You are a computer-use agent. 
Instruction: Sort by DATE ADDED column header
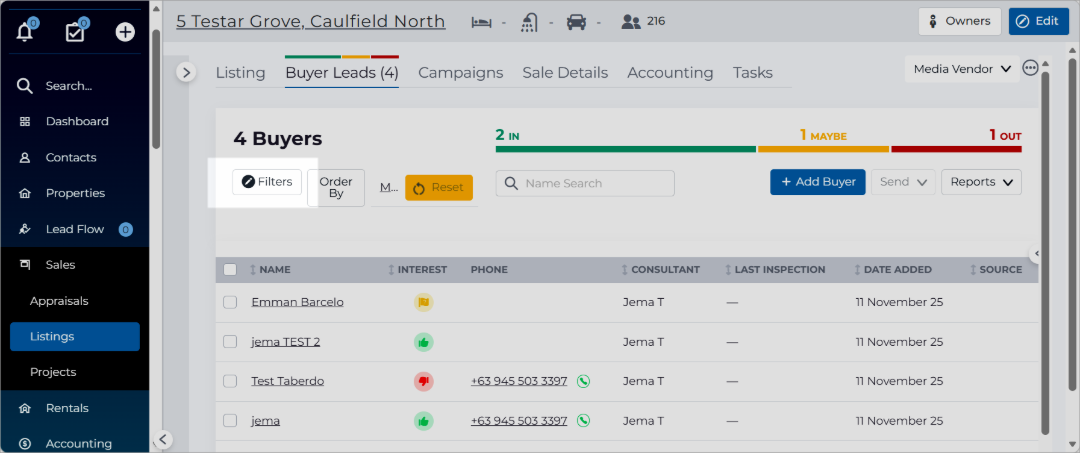pyautogui.click(x=893, y=270)
